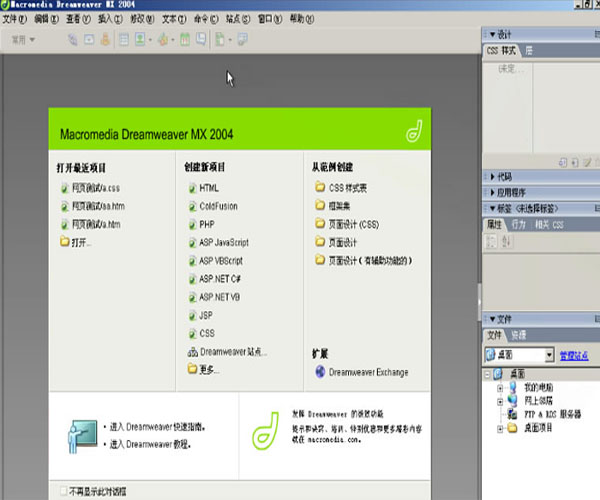
Task: Switch to the 行为 tab
Action: pos(520,225)
